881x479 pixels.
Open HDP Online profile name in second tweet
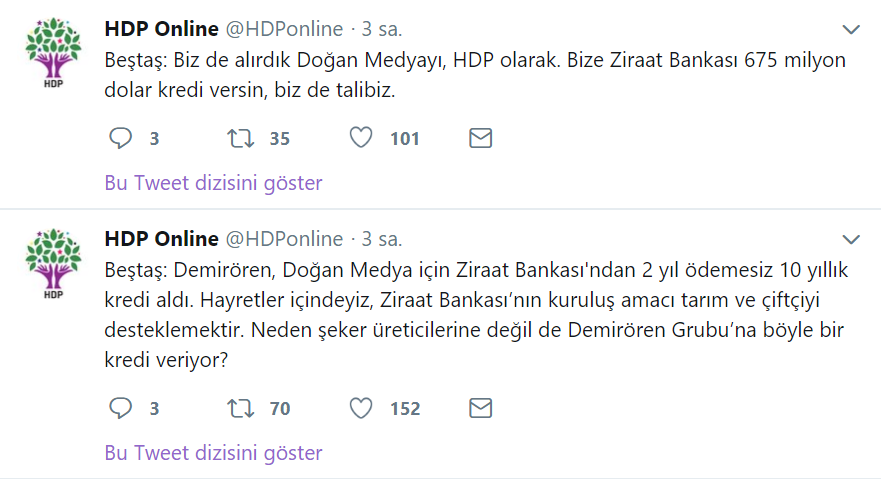click(161, 239)
